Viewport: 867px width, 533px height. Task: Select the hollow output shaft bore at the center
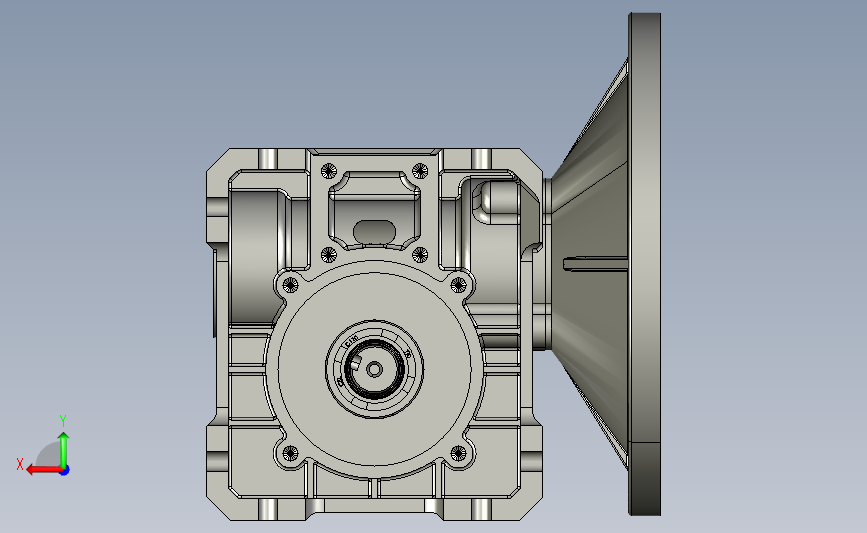(x=374, y=369)
